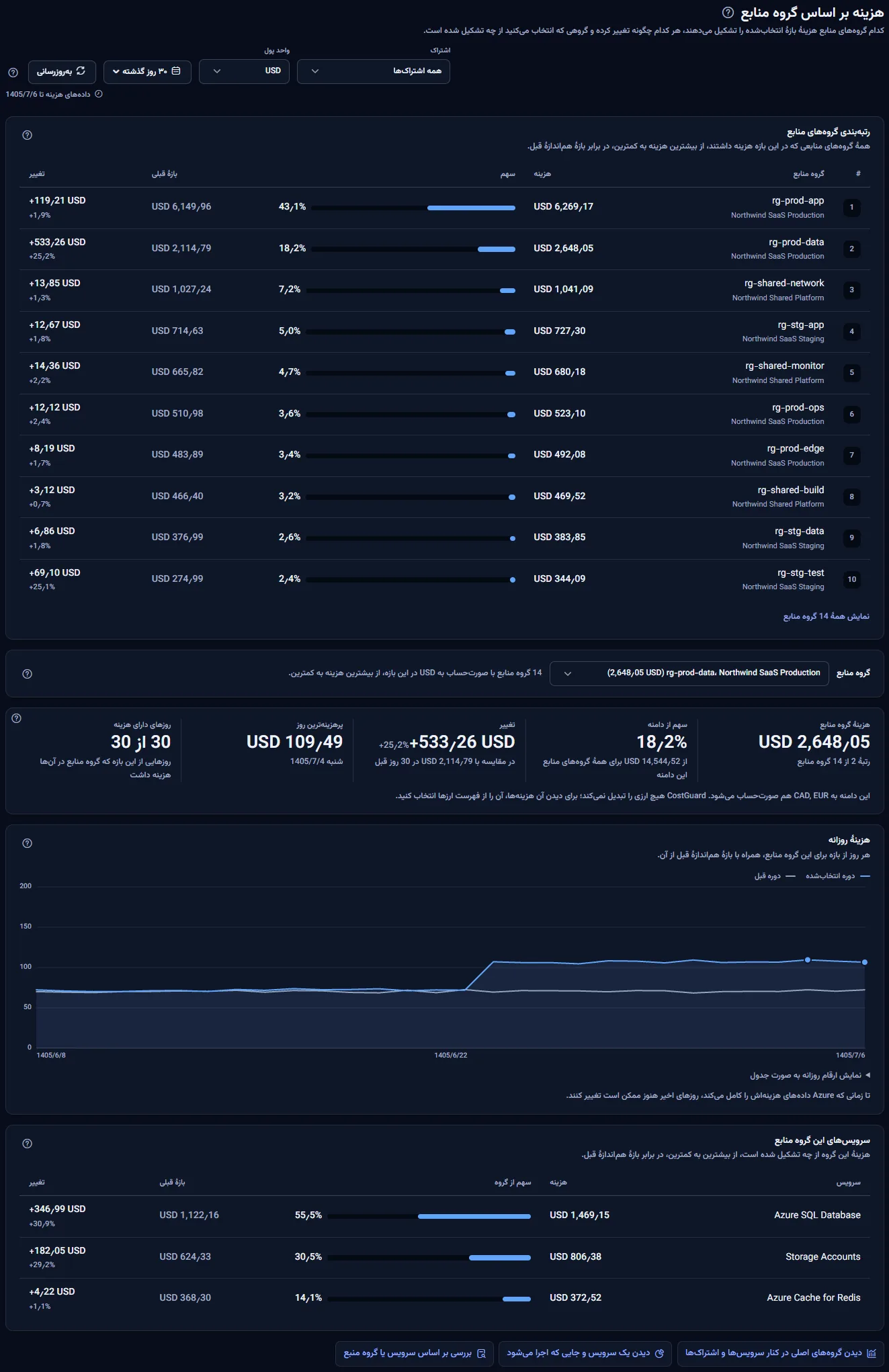Open help icon in resource group selector card

click(28, 674)
